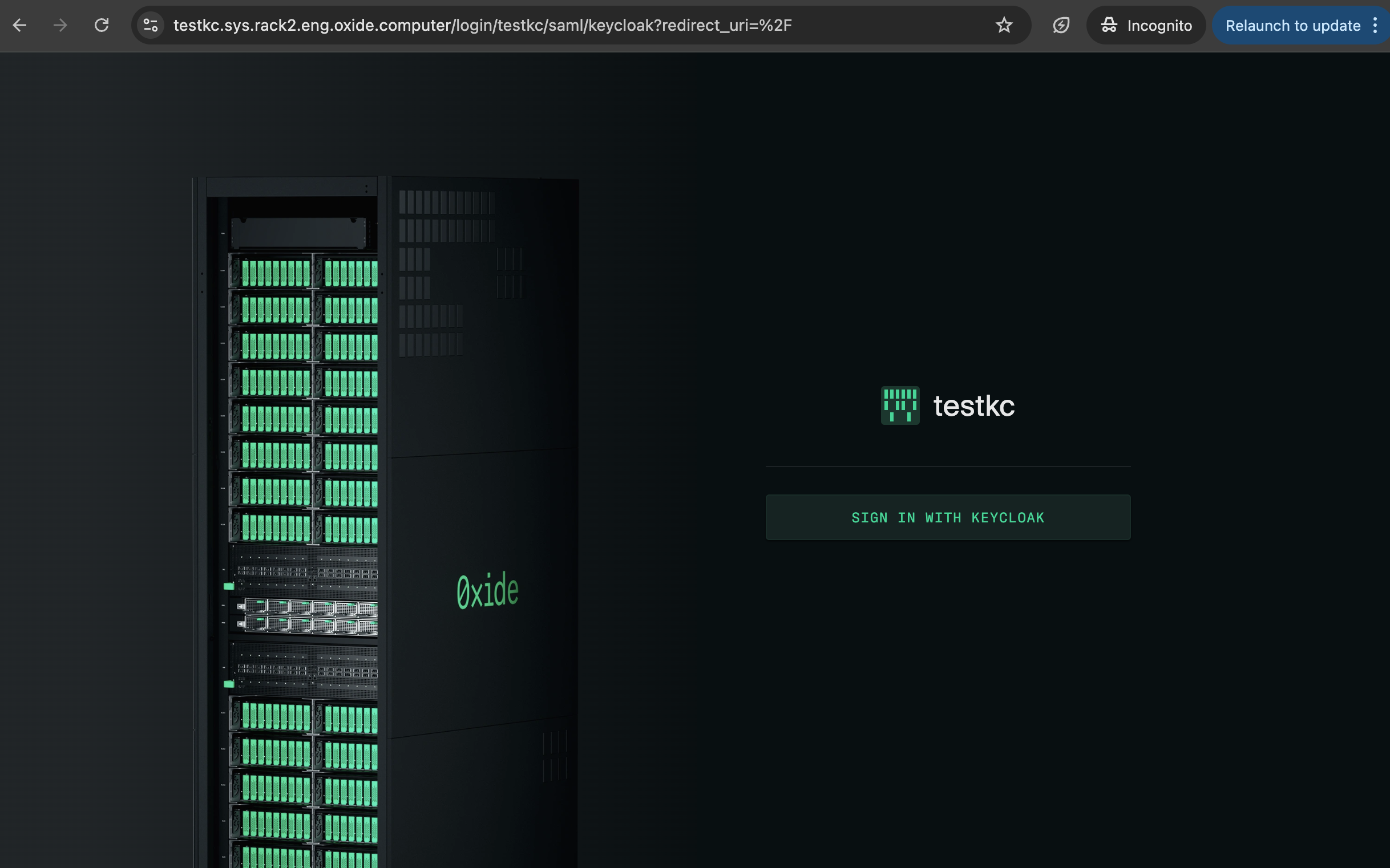The image size is (1390, 868).
Task: Click the browser back arrow
Action: point(19,25)
